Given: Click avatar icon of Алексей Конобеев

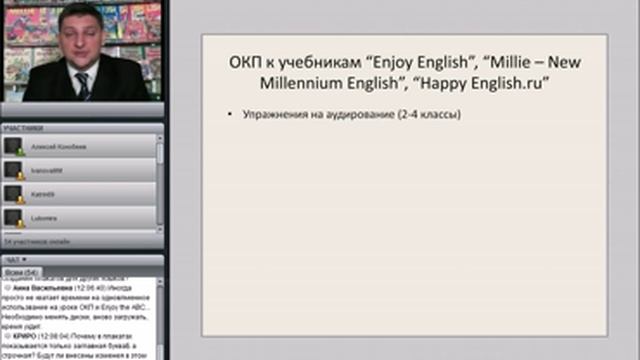Looking at the screenshot, I should [x=13, y=146].
